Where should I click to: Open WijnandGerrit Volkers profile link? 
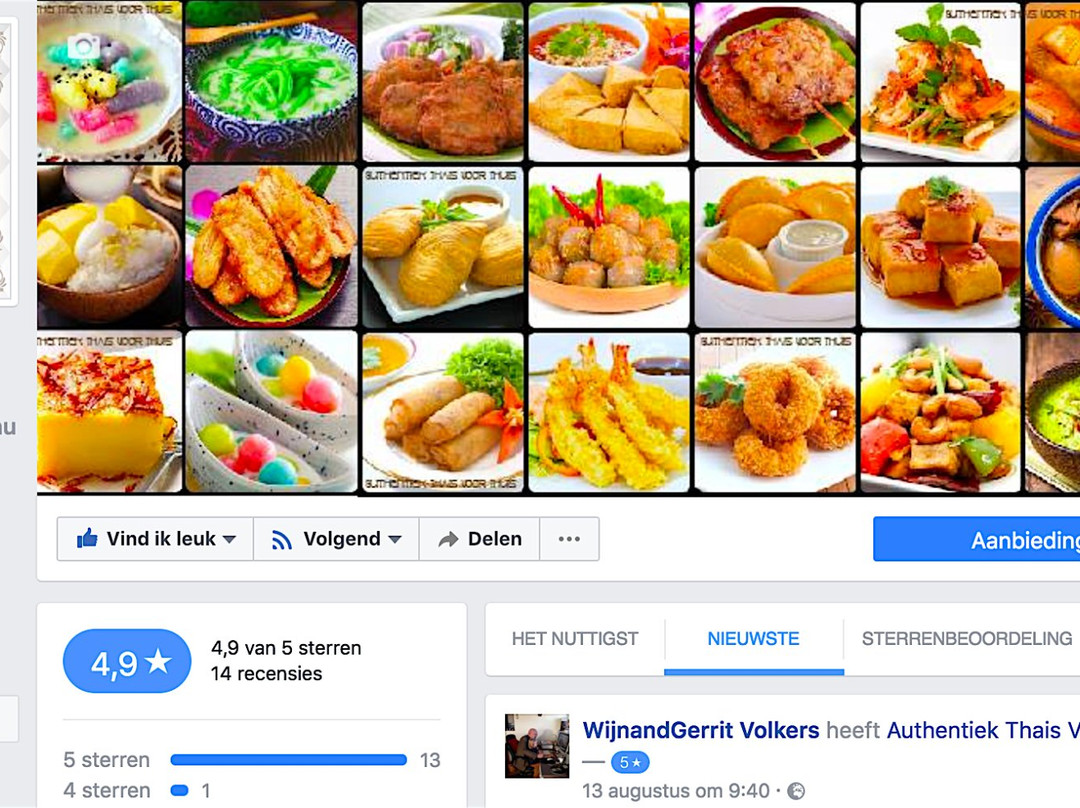[701, 730]
